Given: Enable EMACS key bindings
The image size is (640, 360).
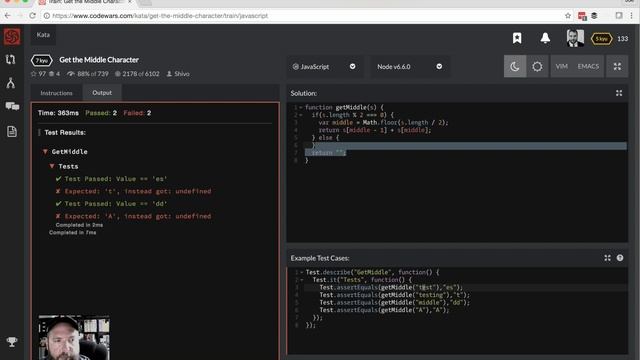Looking at the screenshot, I should [588, 67].
